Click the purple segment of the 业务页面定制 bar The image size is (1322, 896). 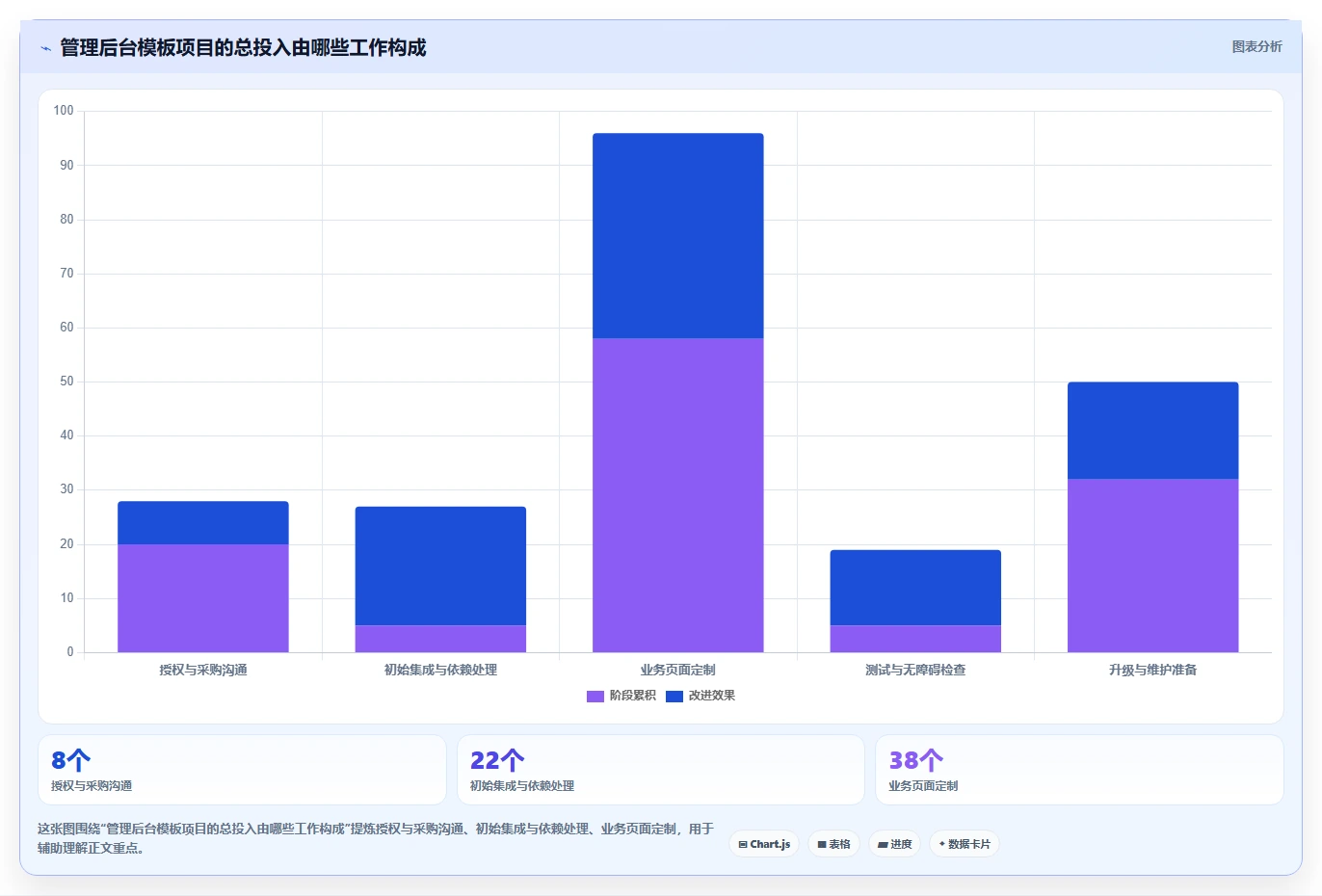pos(678,495)
